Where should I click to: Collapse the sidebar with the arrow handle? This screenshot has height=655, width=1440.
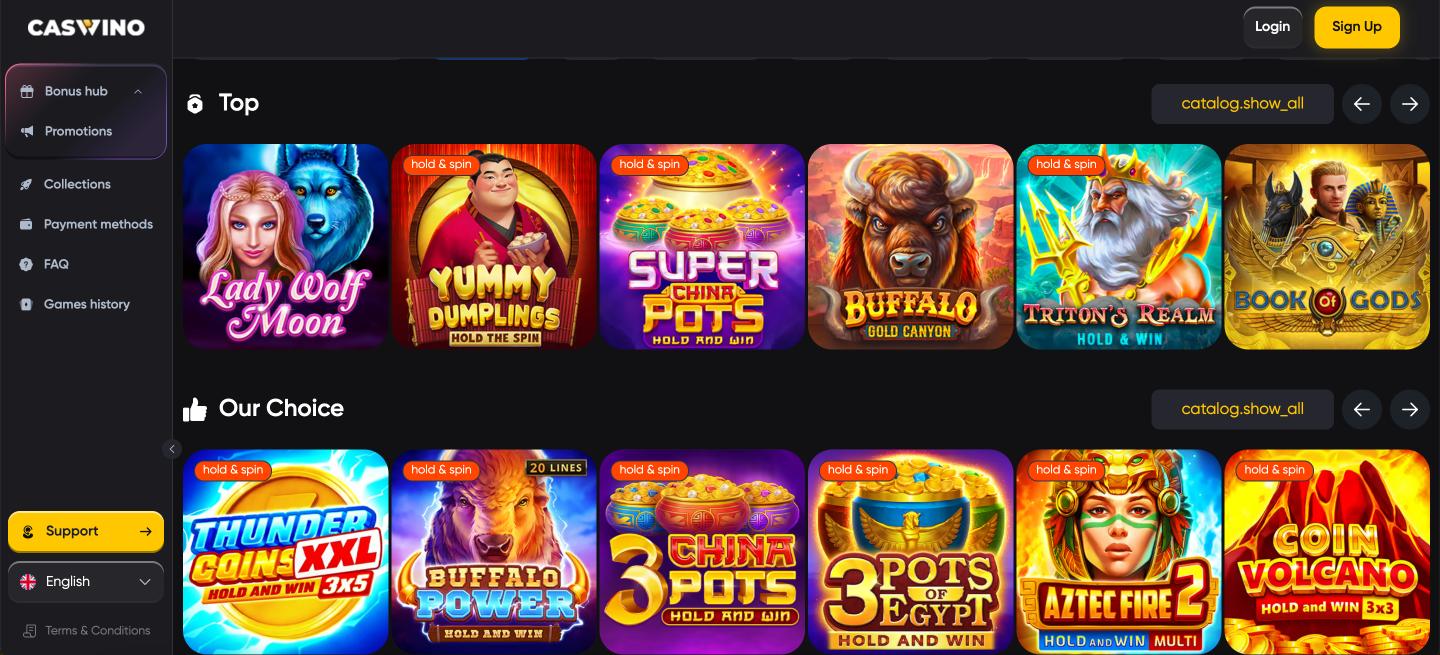click(172, 449)
